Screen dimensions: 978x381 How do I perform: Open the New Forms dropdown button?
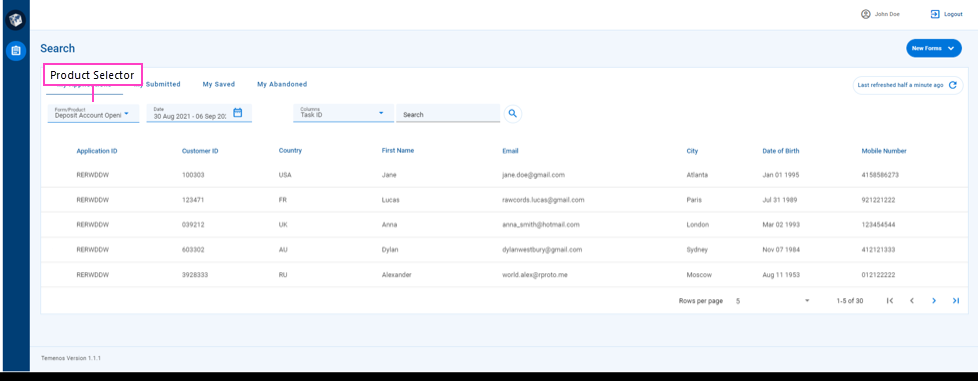(x=934, y=48)
